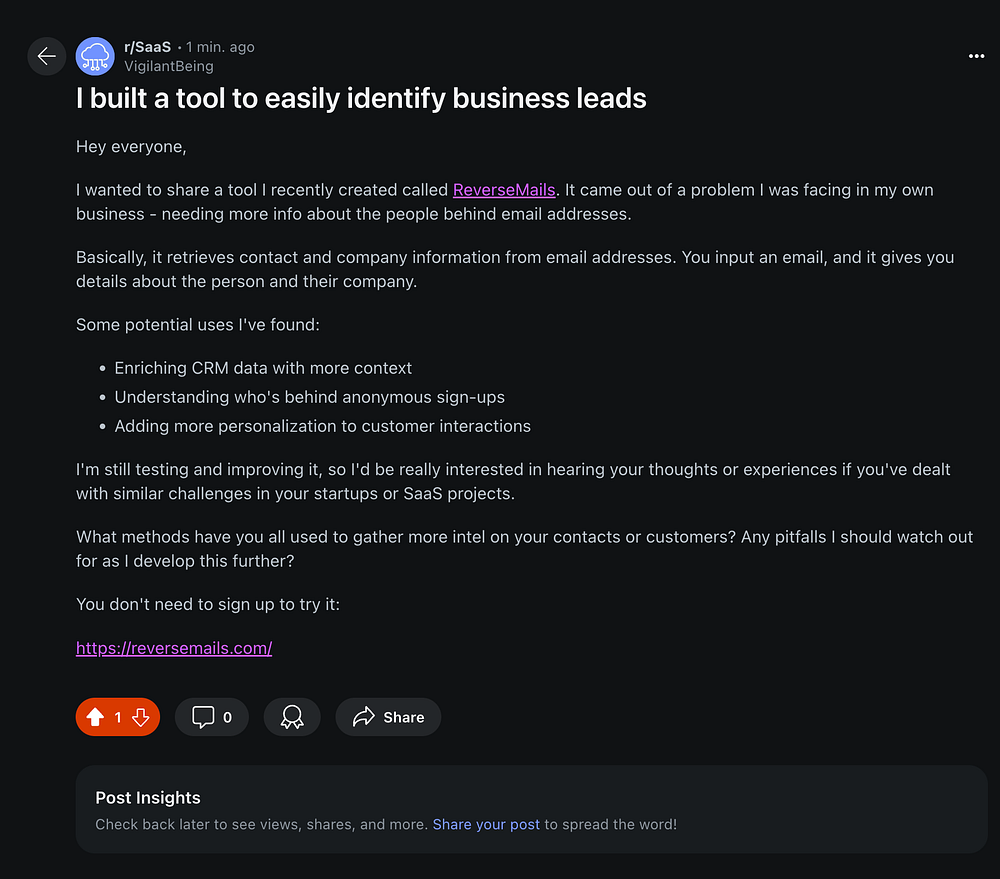
Task: Click the Post Insights heading
Action: pos(148,798)
